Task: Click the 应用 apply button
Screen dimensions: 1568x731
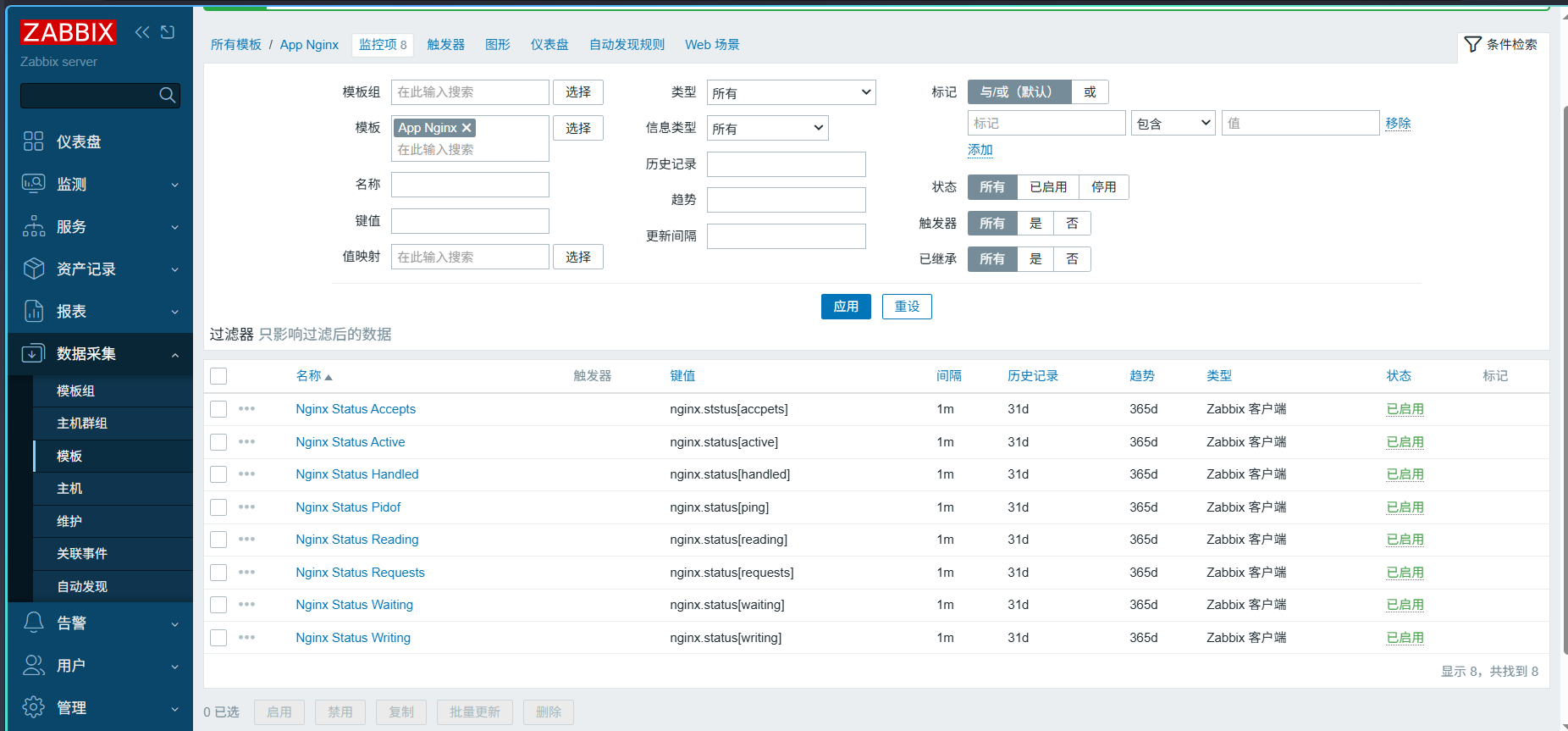Action: pyautogui.click(x=846, y=307)
